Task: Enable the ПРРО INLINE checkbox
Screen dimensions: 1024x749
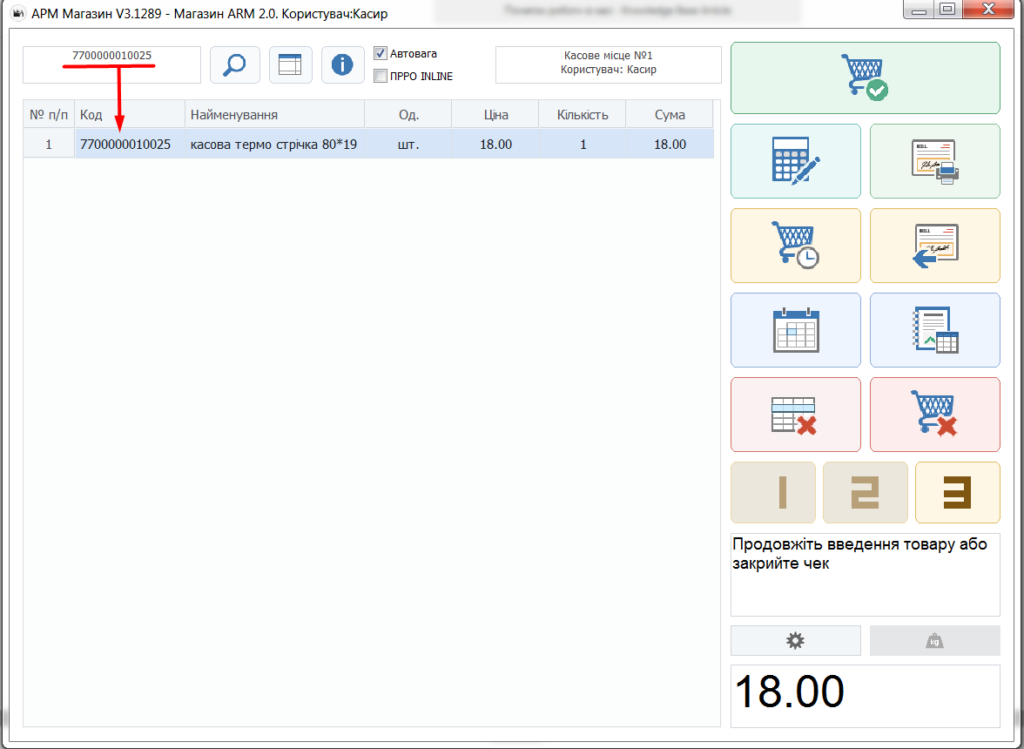Action: tap(380, 76)
